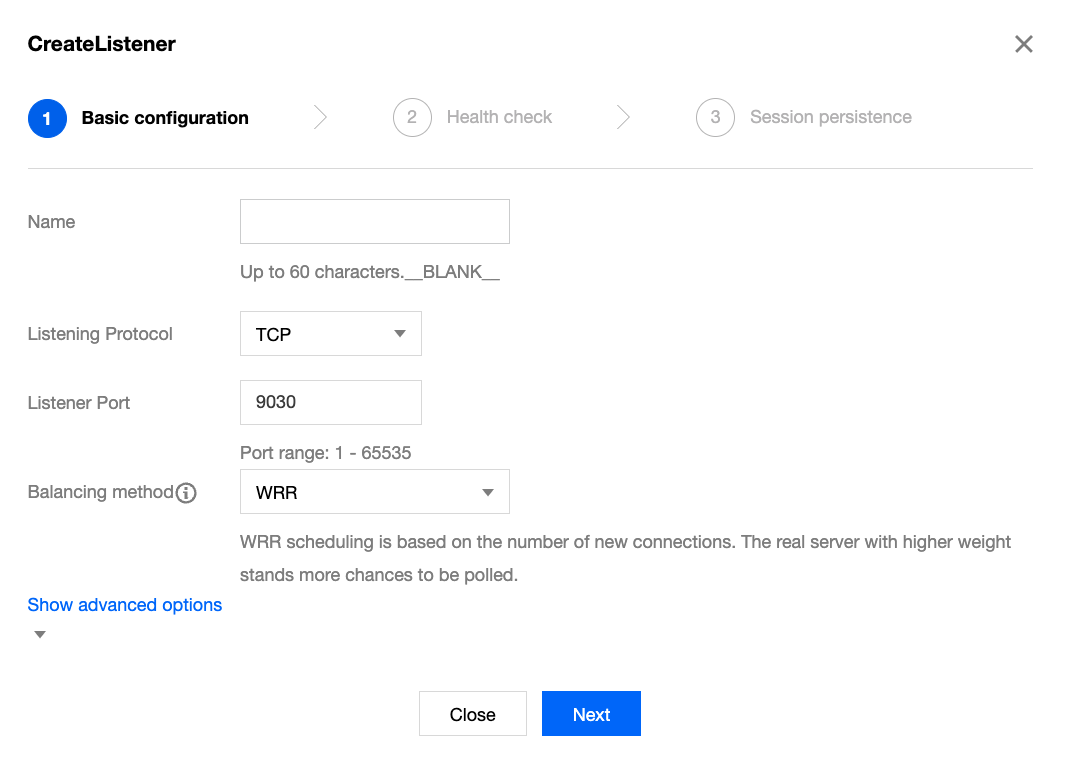Click the step 2 circle icon
This screenshot has height=766, width=1066.
412,117
